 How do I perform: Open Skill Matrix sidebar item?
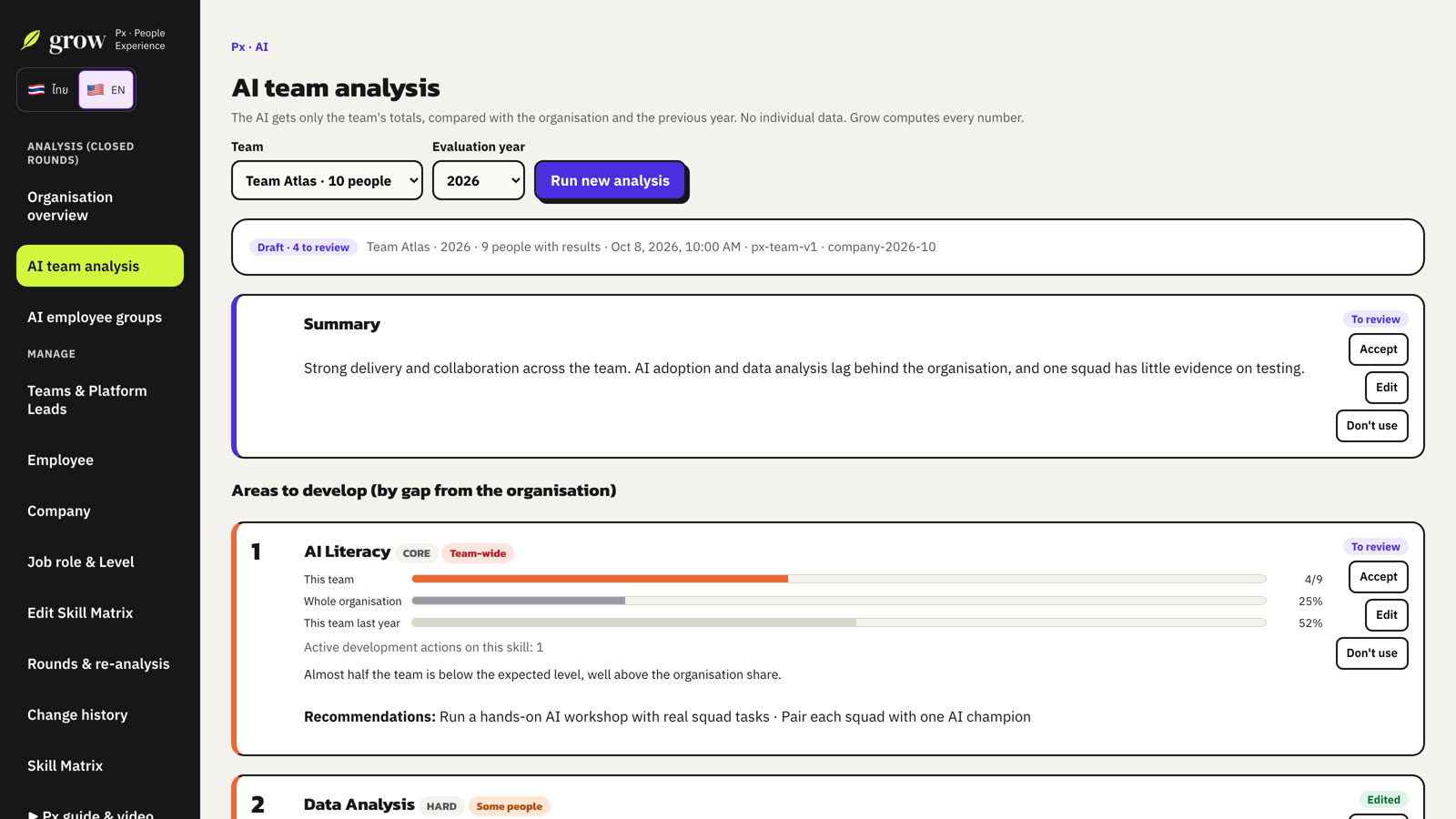point(100,765)
